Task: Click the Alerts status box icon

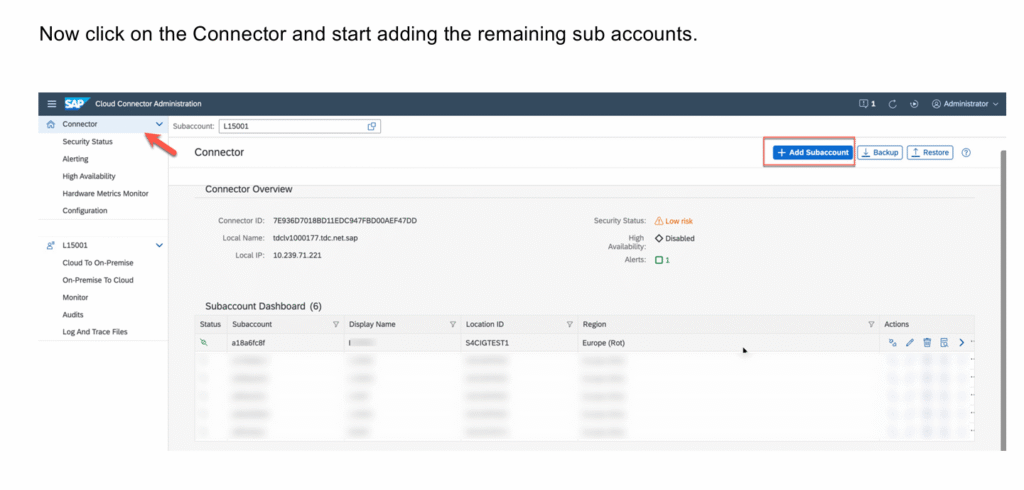Action: click(x=659, y=260)
